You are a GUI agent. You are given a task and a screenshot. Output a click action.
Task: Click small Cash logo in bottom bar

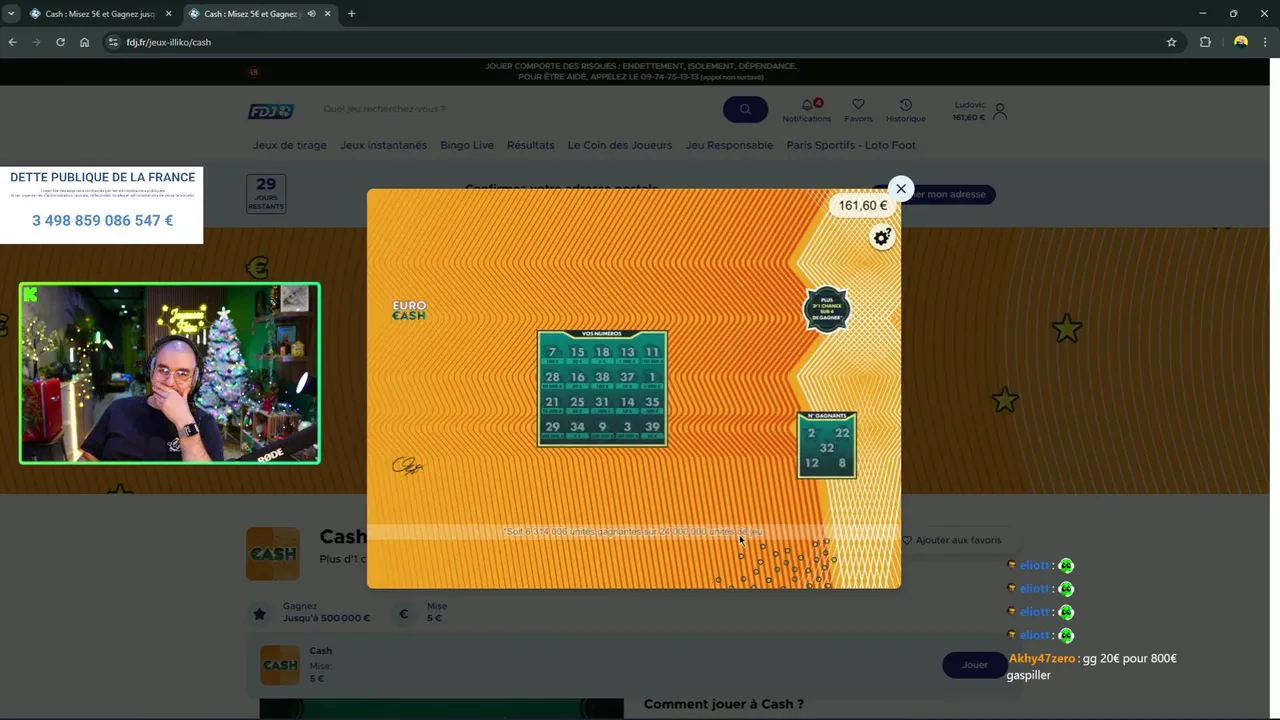pyautogui.click(x=280, y=665)
